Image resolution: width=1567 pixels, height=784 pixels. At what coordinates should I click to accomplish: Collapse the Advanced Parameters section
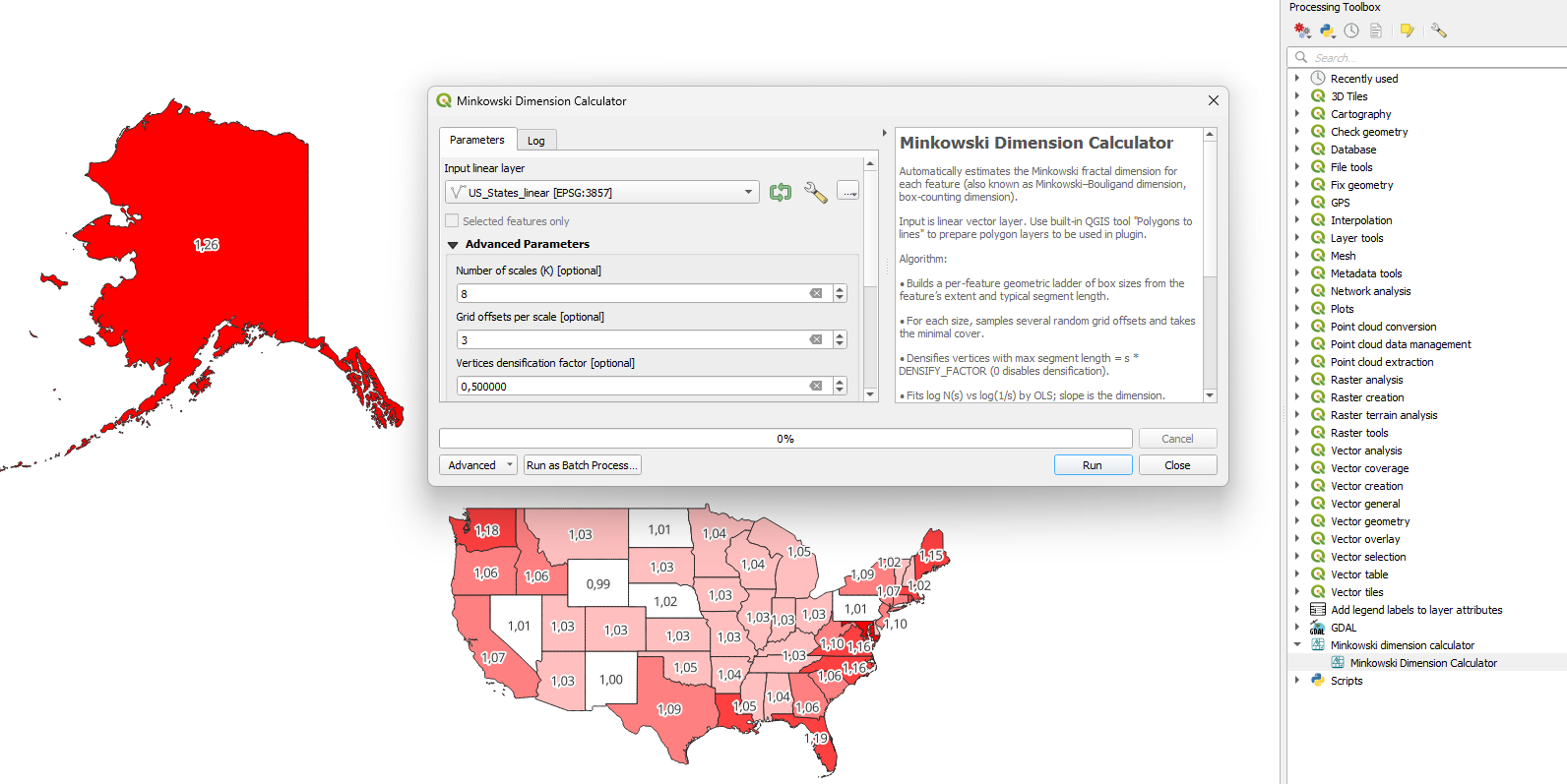[453, 245]
